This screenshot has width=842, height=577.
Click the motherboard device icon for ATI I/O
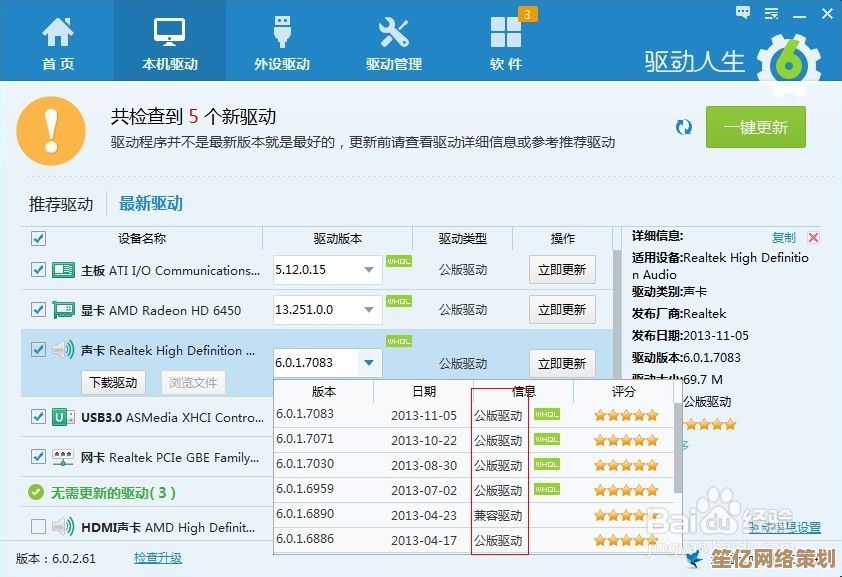point(63,270)
